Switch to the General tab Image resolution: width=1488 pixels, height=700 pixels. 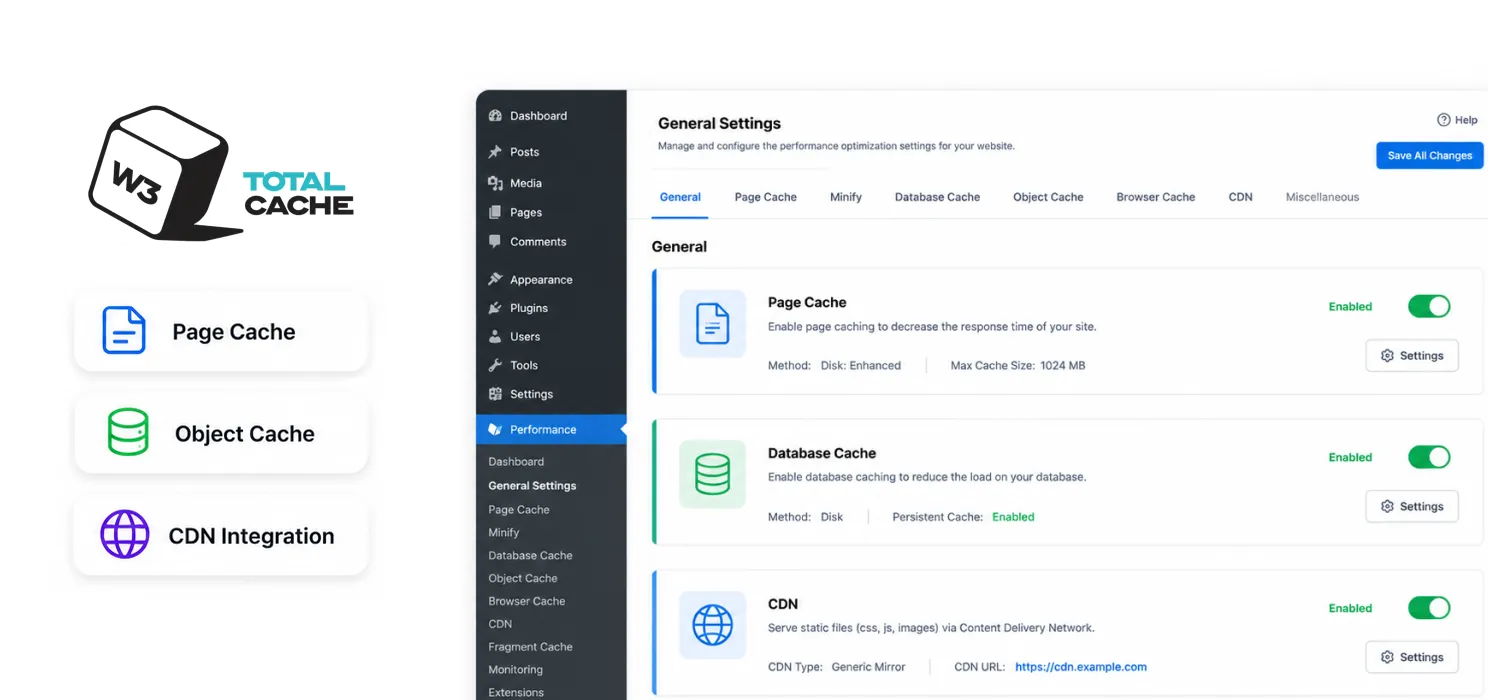coord(680,197)
